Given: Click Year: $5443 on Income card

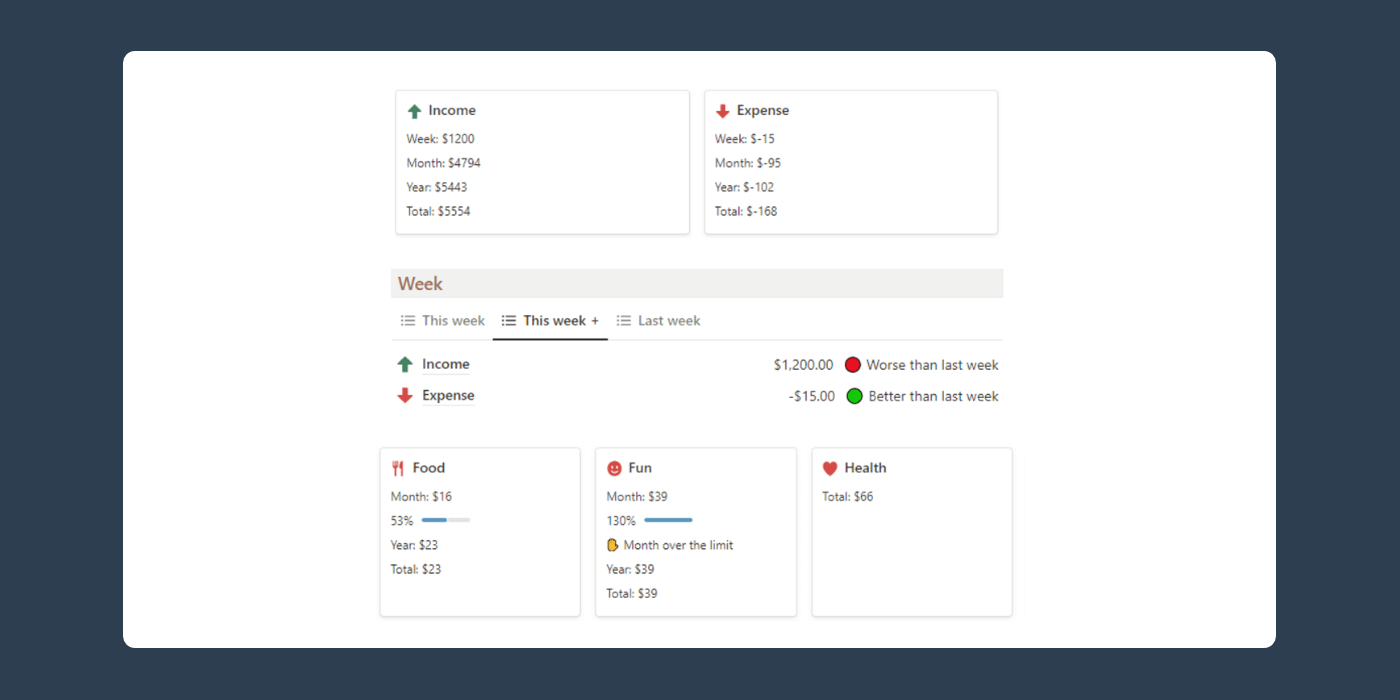Looking at the screenshot, I should tap(437, 187).
